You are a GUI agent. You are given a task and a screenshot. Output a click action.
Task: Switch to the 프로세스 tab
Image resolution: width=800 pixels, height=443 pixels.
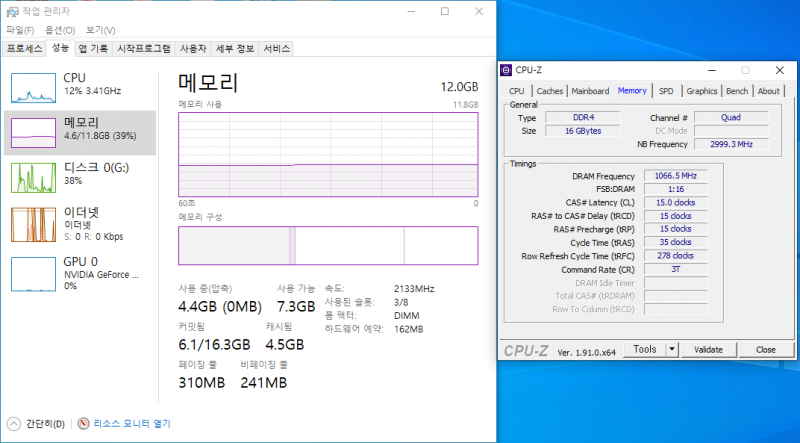click(24, 49)
